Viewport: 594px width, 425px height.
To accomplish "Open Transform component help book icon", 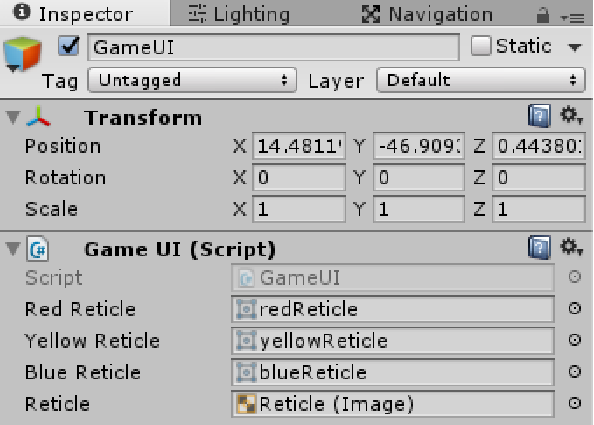I will click(539, 116).
